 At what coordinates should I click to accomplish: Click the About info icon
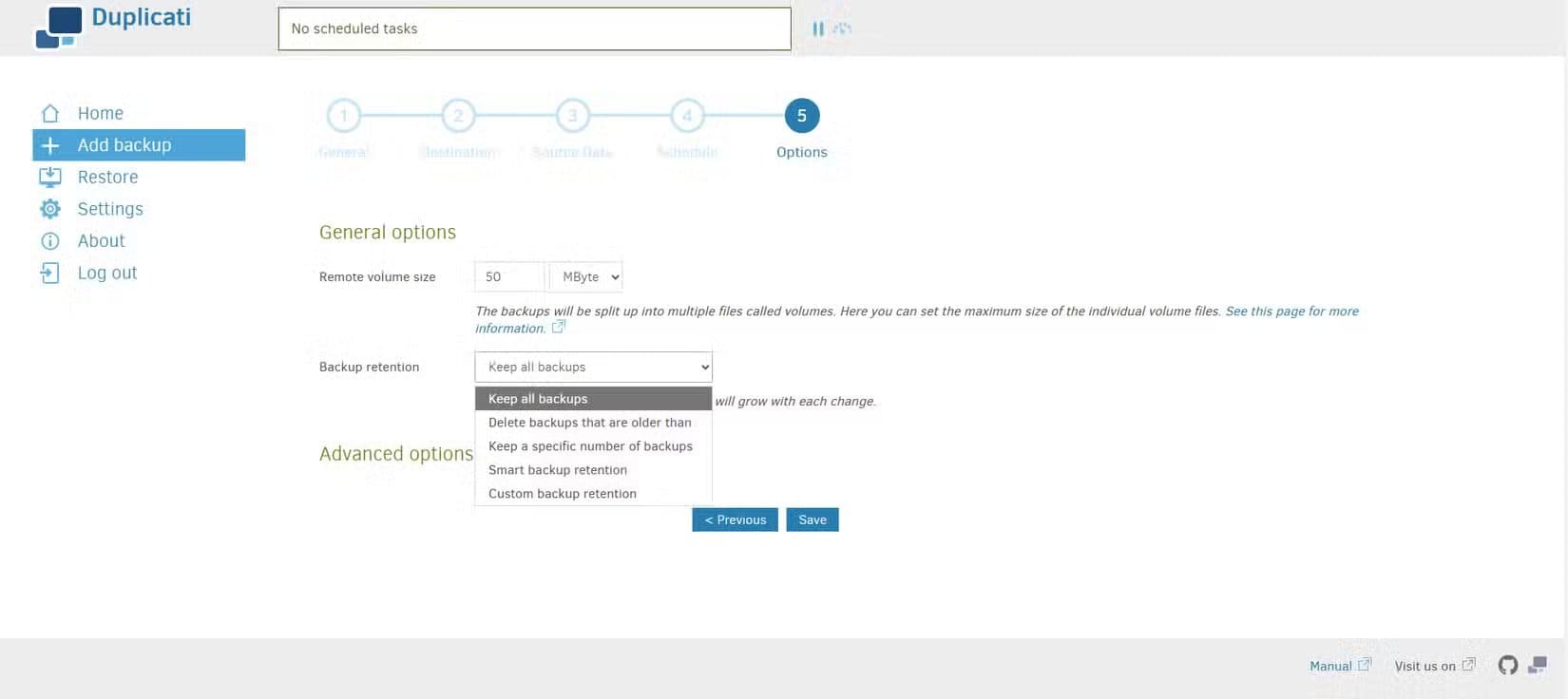50,241
